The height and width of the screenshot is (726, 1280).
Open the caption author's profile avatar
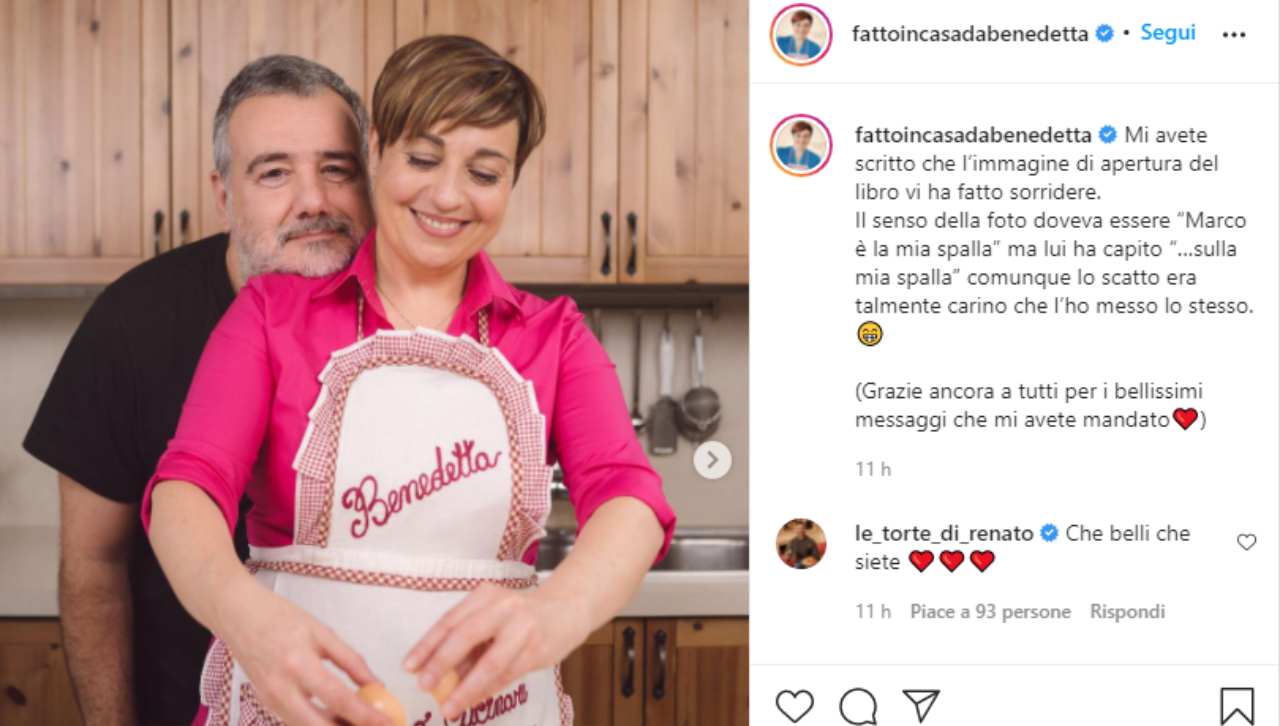pyautogui.click(x=801, y=145)
